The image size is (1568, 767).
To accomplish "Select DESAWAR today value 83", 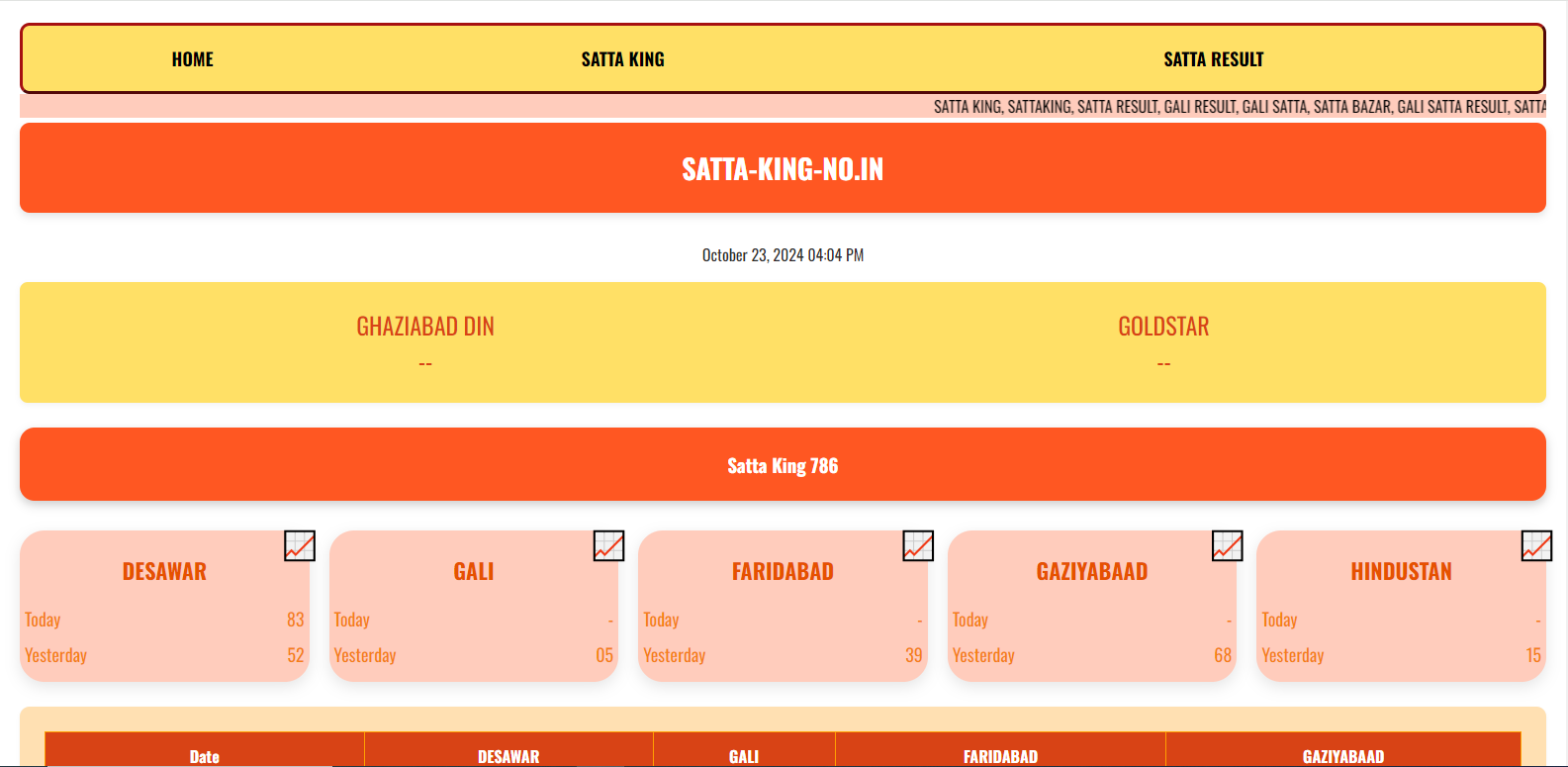I will (296, 620).
